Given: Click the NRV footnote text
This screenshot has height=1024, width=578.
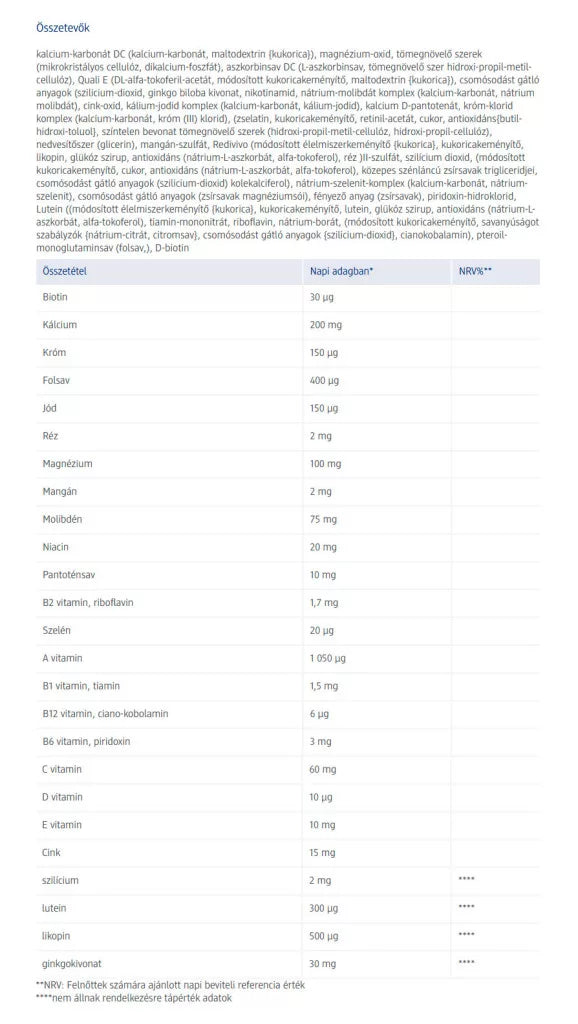Looking at the screenshot, I should 171,985.
